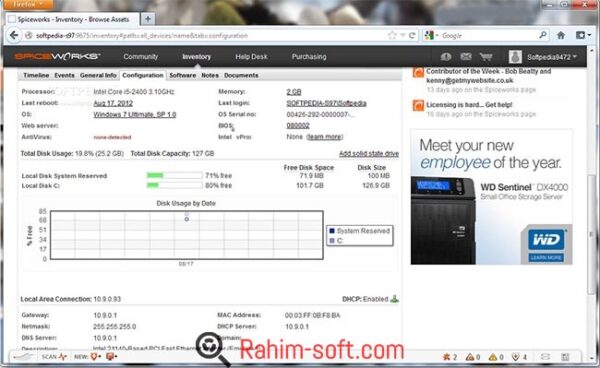Open the Windows 7 Ultimate, SP 1.0 link
600x368 pixels.
tap(135, 114)
